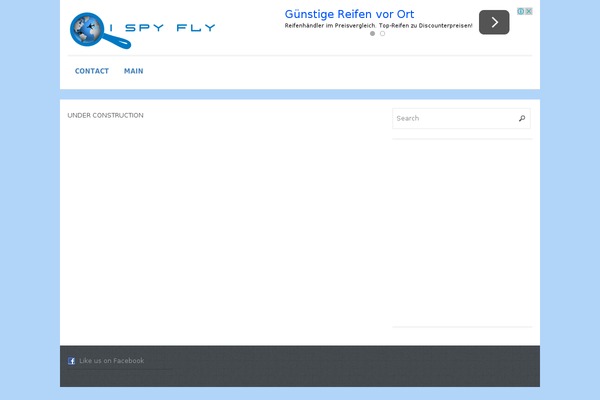Click the ad info (AdChoices) icon
This screenshot has width=600, height=400.
521,11
